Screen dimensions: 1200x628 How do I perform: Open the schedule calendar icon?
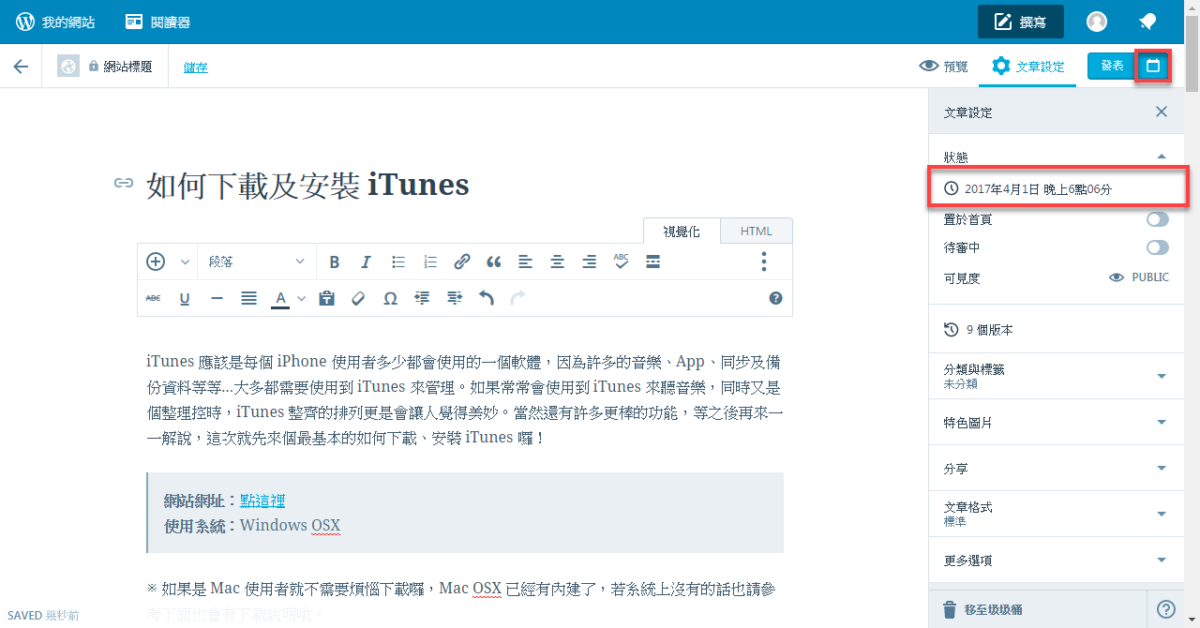[1153, 66]
